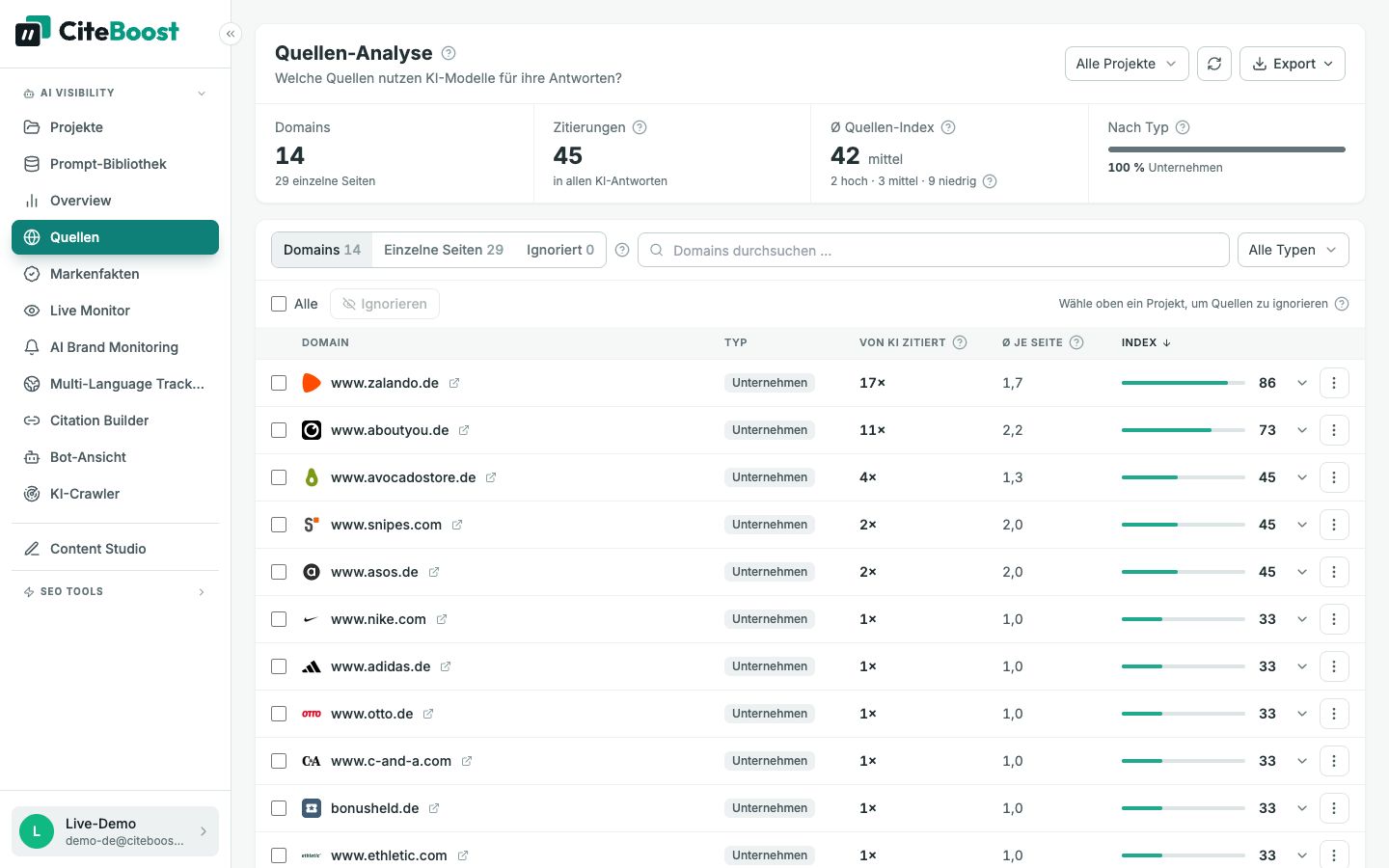Open the Alle Typen filter dropdown

(1294, 250)
